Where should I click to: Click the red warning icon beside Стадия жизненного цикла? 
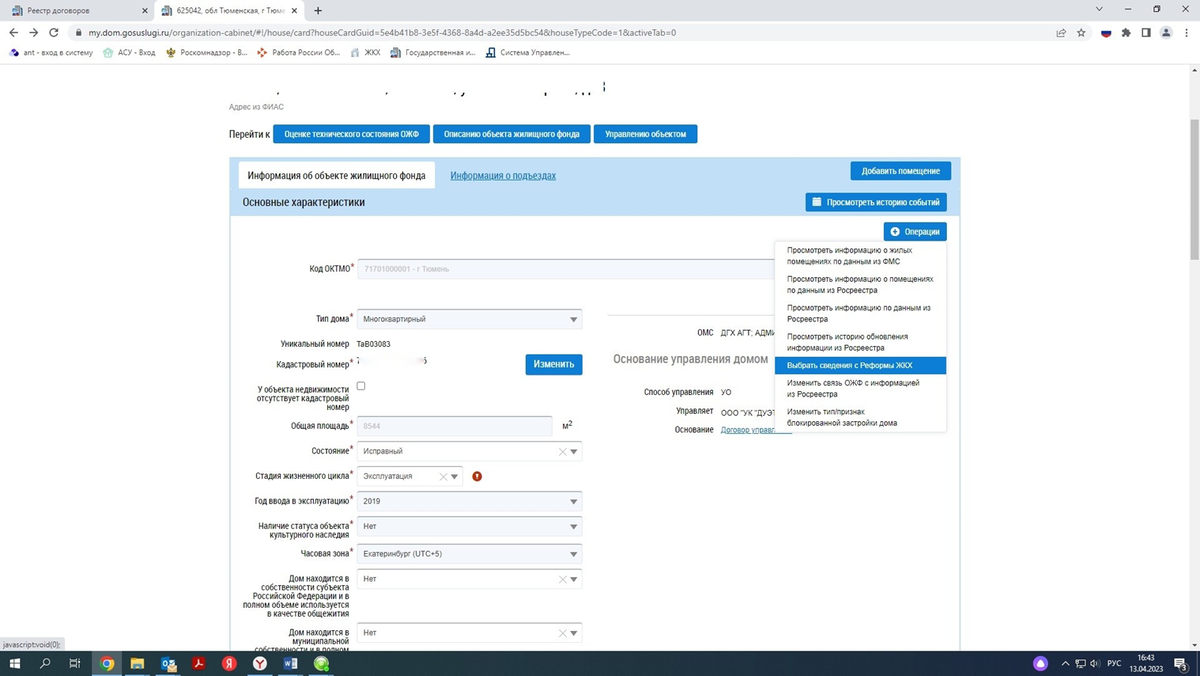click(477, 476)
